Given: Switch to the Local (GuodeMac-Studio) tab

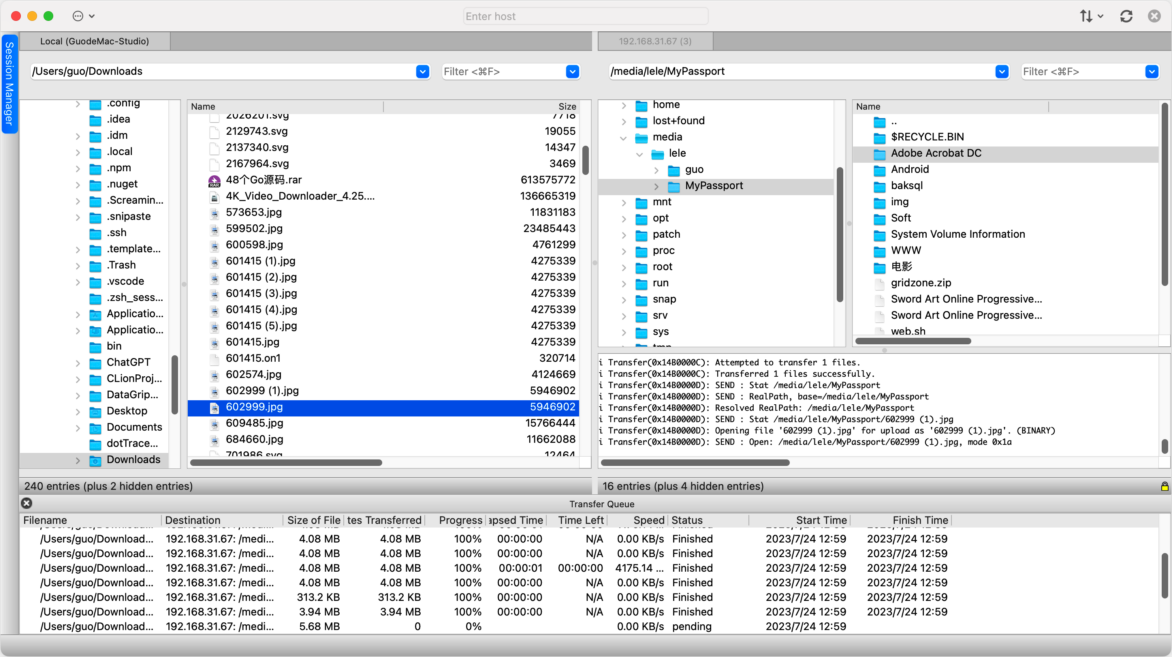Looking at the screenshot, I should pos(94,41).
